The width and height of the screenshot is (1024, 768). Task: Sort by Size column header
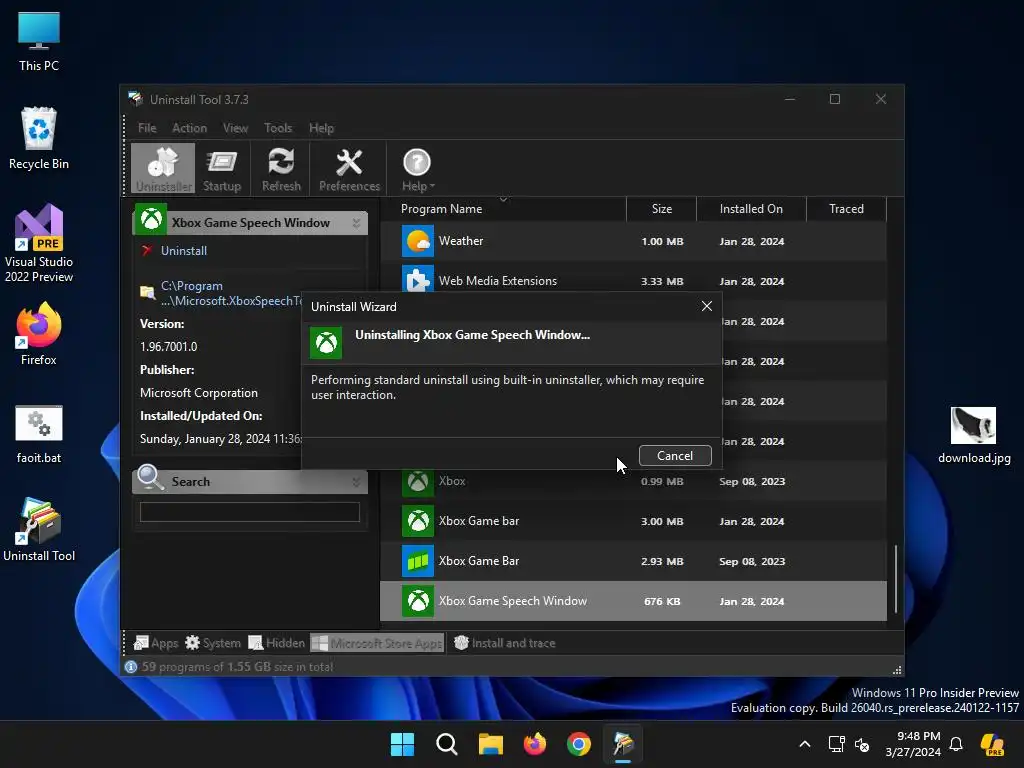point(662,209)
